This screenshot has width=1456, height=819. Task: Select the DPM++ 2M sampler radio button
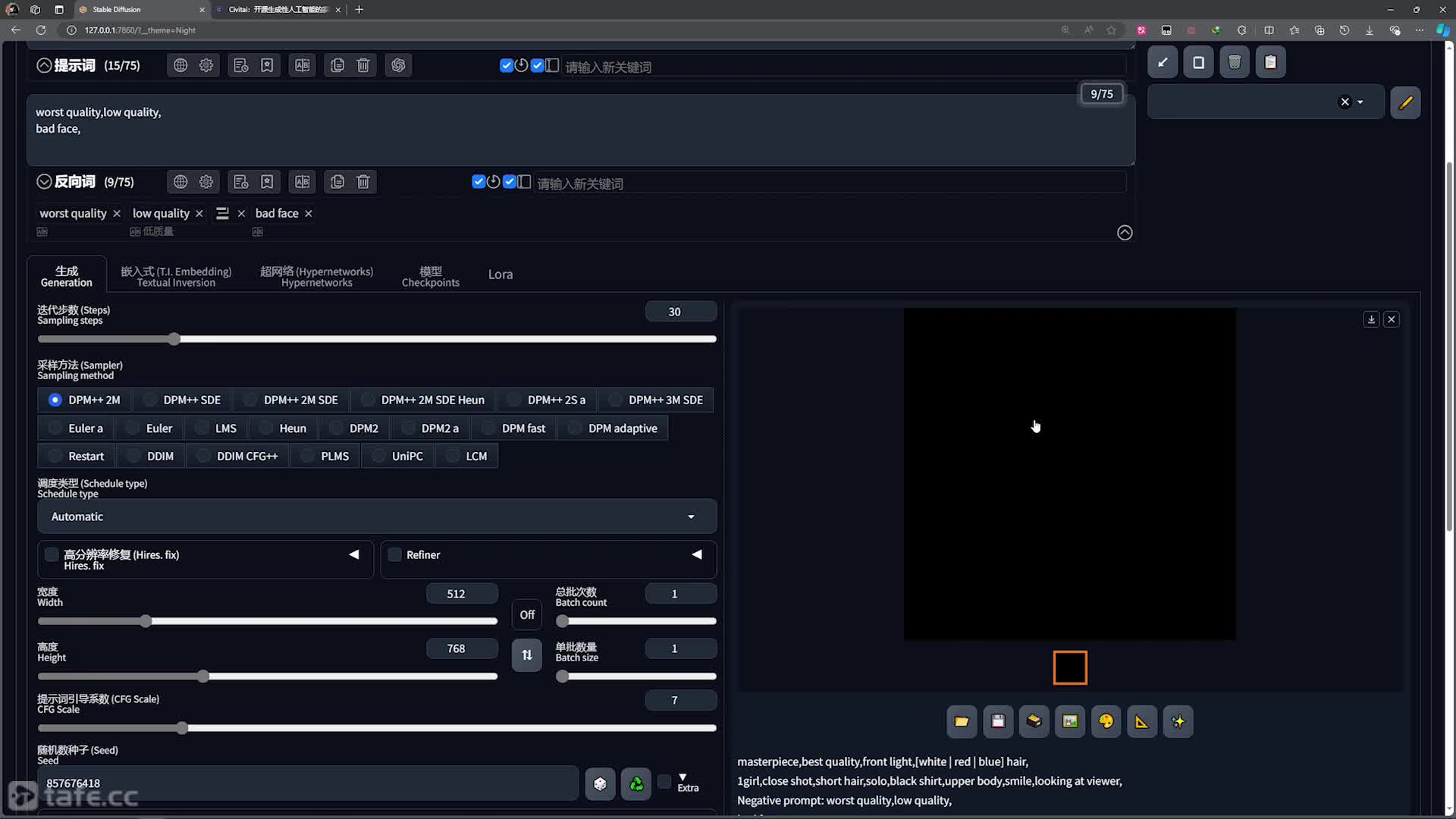pyautogui.click(x=55, y=400)
